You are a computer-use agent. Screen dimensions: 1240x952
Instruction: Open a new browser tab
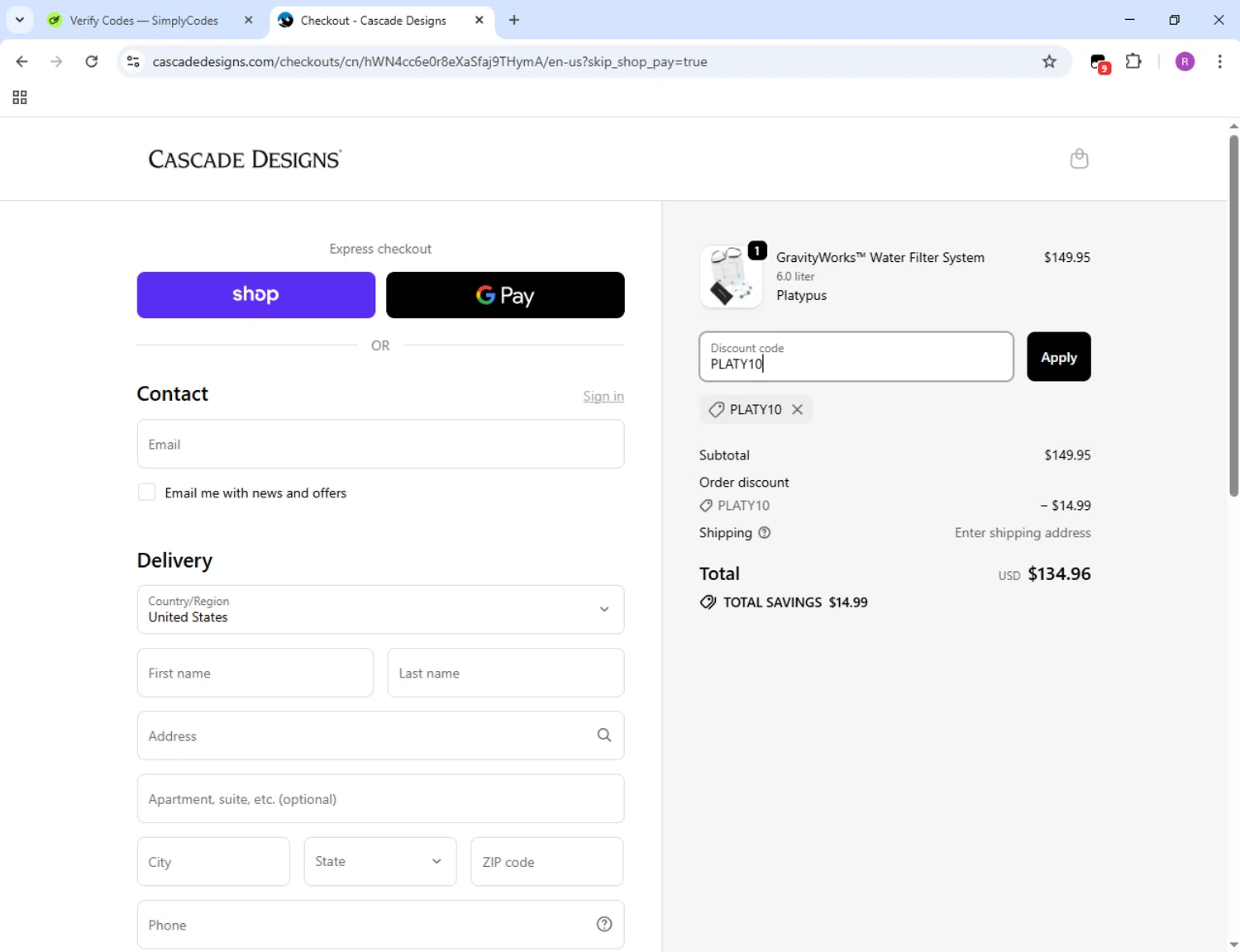(514, 20)
